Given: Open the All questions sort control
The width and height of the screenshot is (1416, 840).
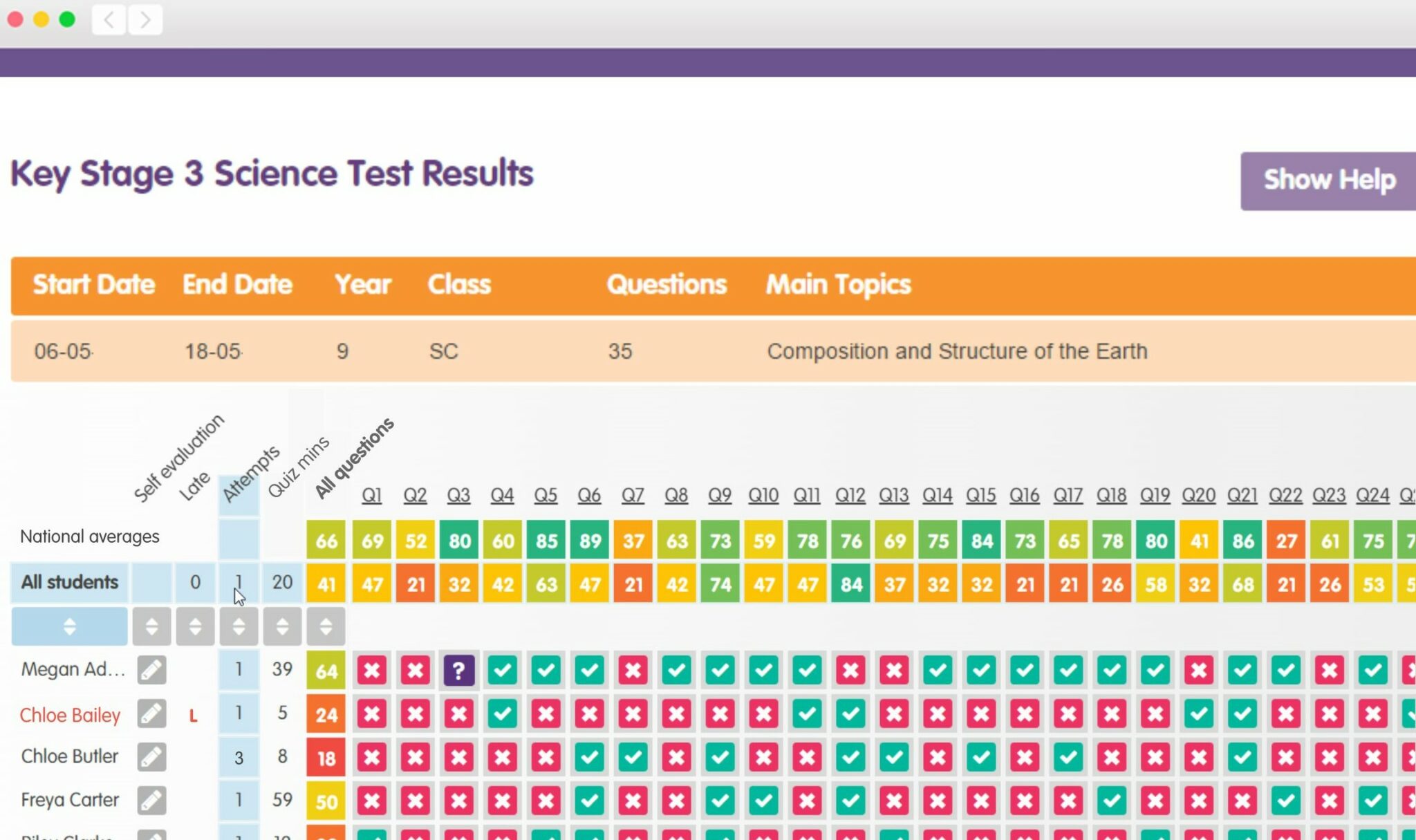Looking at the screenshot, I should 326,626.
